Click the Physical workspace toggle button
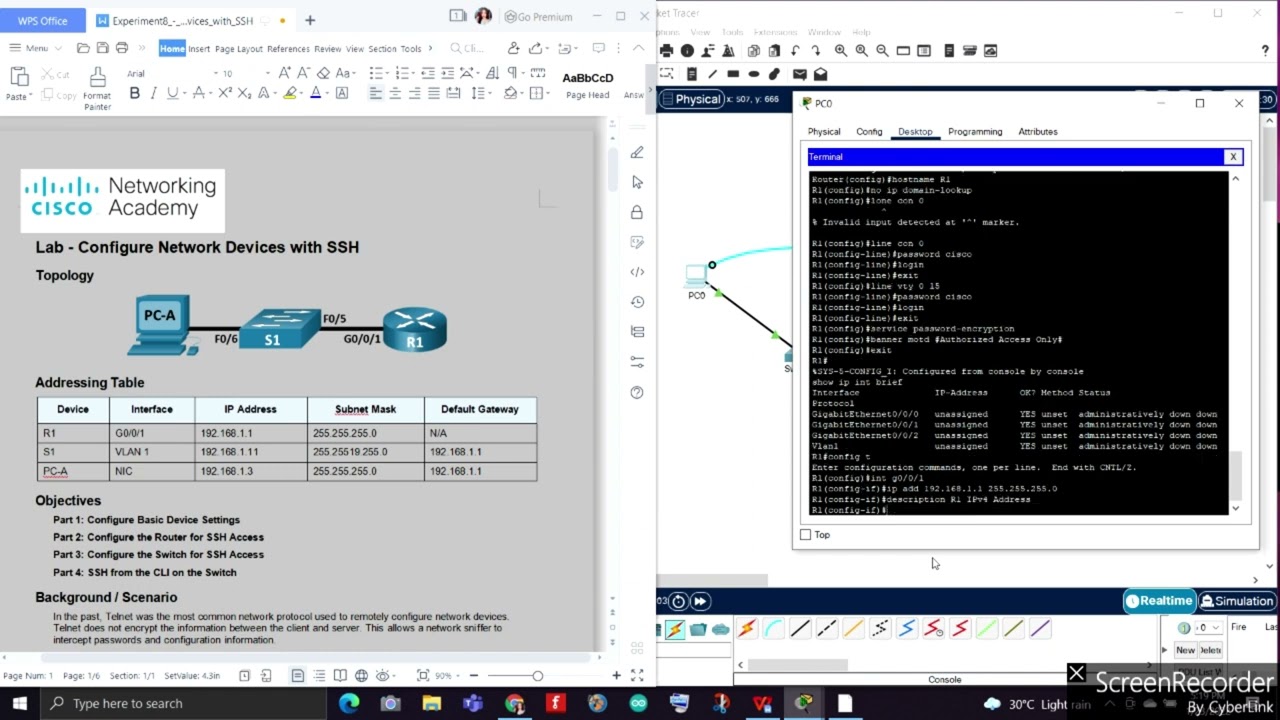1280x720 pixels. (x=690, y=99)
